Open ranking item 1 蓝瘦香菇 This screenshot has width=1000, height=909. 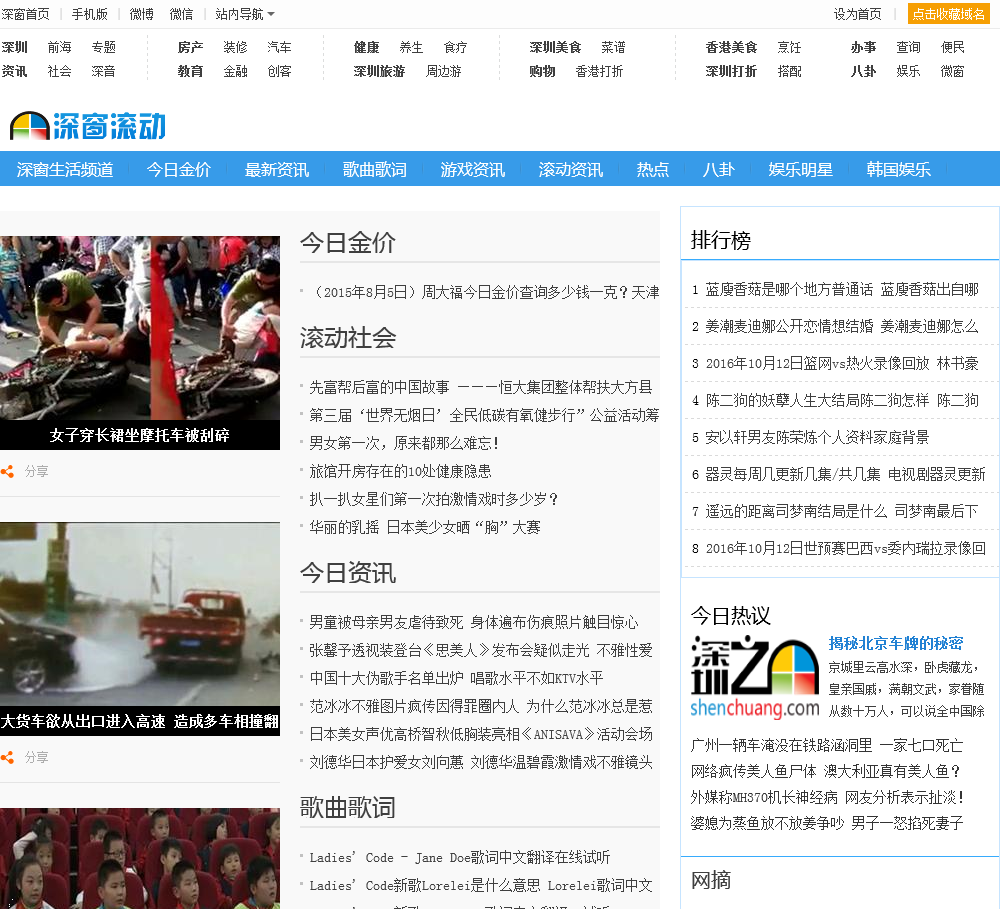pos(842,290)
